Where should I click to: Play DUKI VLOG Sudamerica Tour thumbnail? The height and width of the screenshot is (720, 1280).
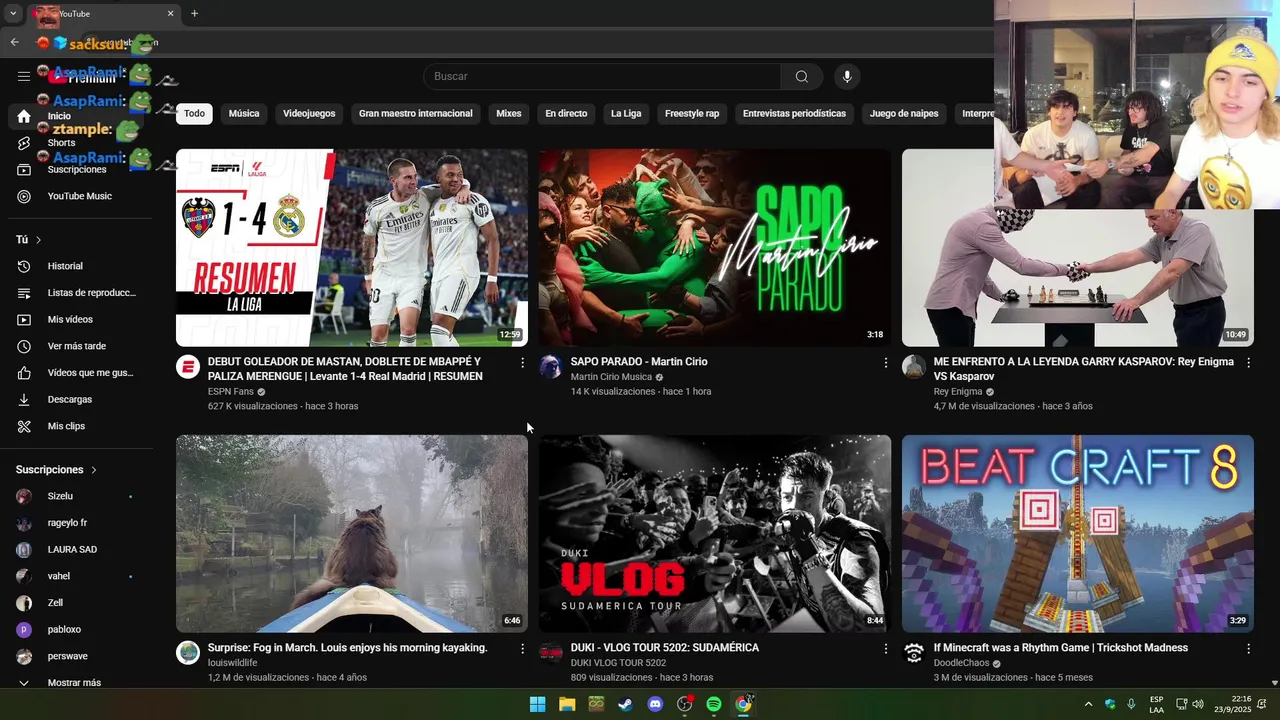(715, 533)
